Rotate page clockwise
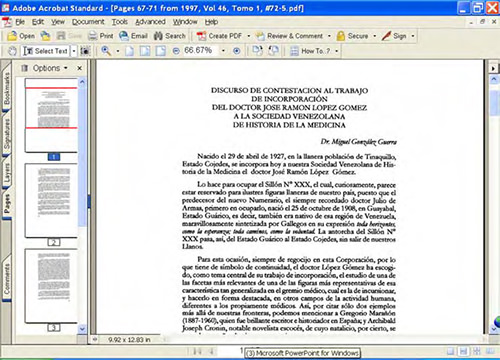The height and width of the screenshot is (360, 500). (257, 51)
